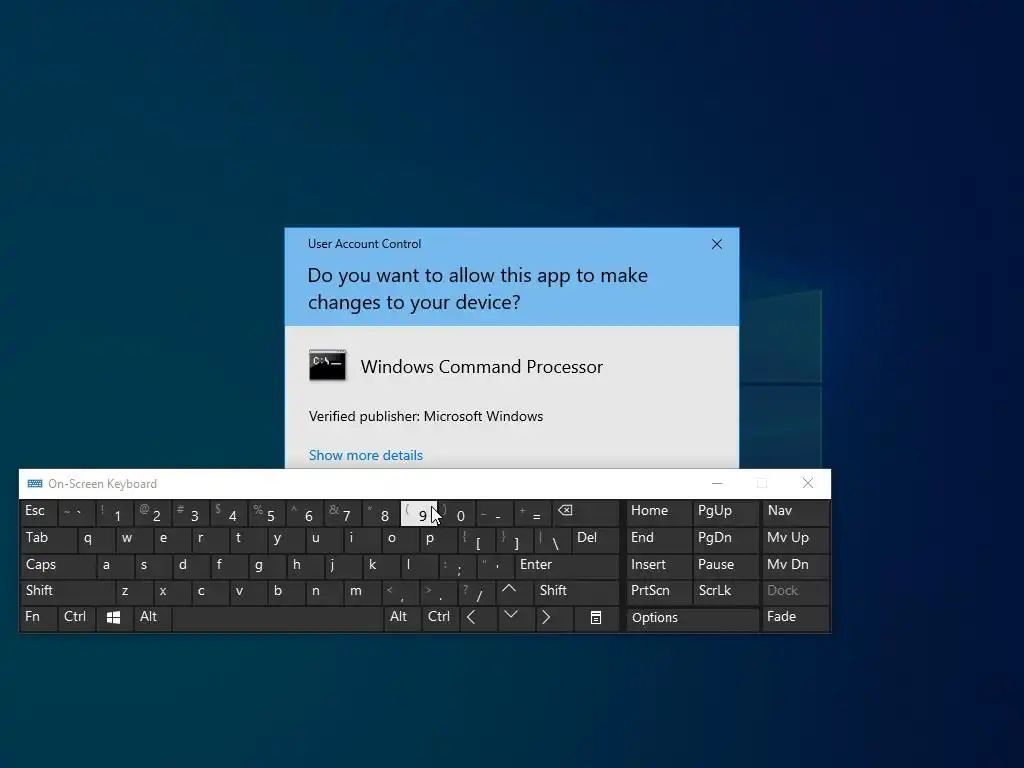Click the Del key
Viewport: 1024px width, 768px height.
click(595, 539)
